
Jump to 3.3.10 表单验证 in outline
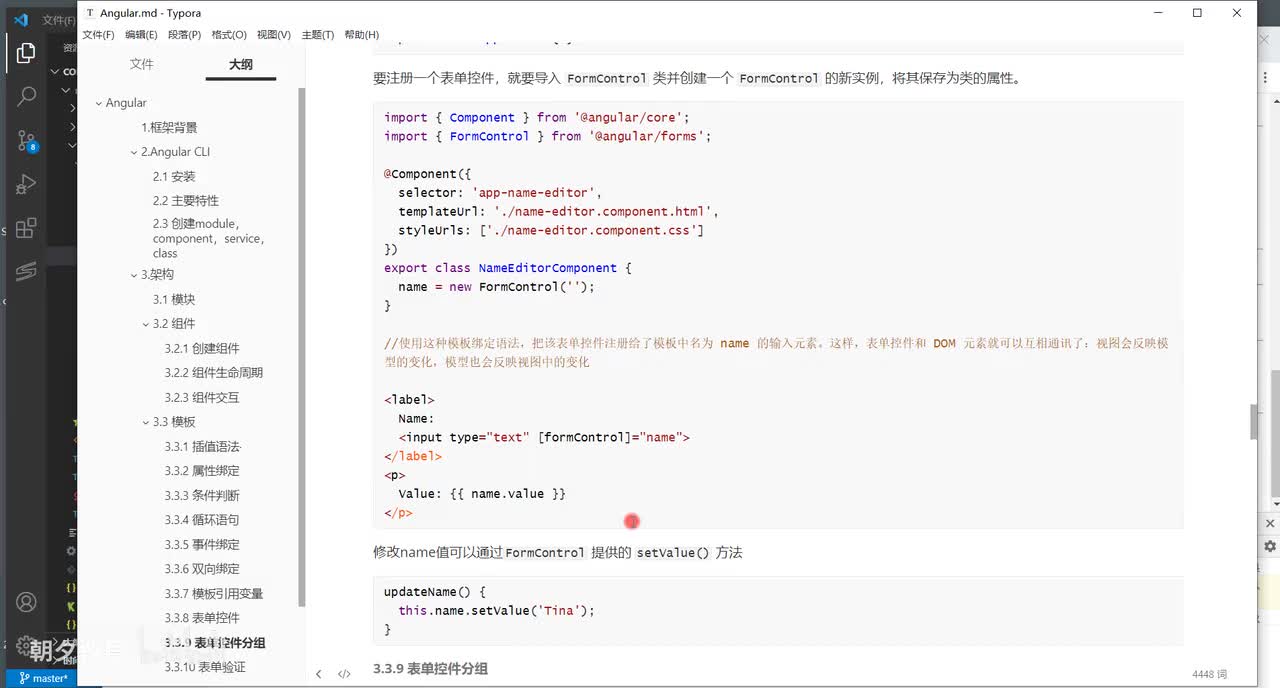point(205,667)
